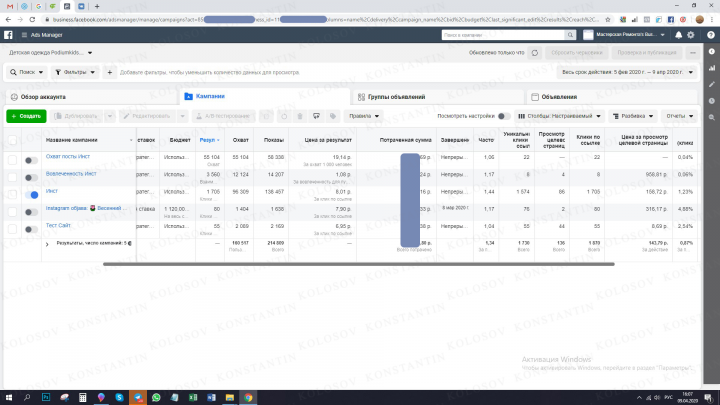Screen dimensions: 720x405
Task: Open the three-dots more menu
Action: tap(692, 53)
